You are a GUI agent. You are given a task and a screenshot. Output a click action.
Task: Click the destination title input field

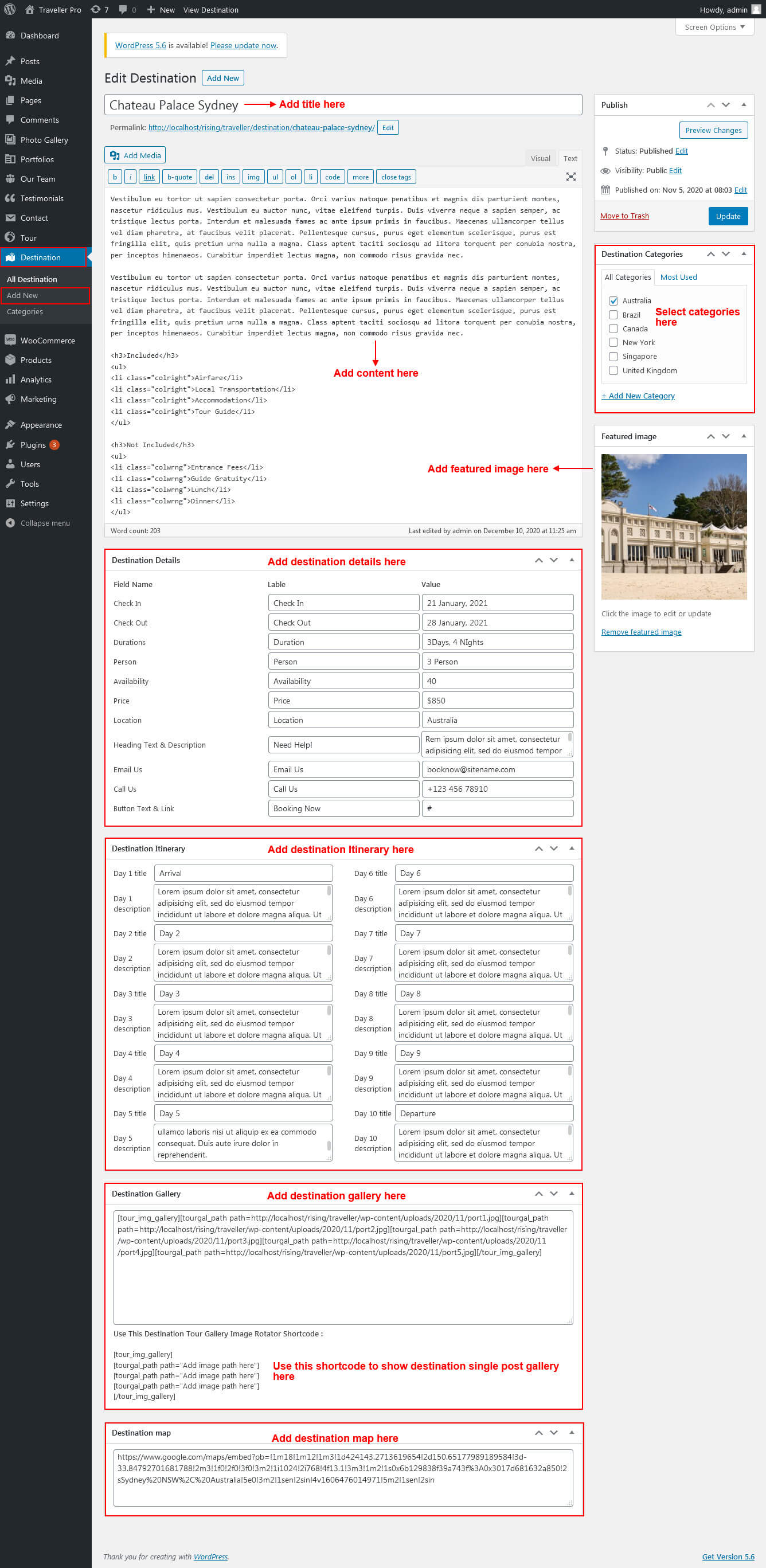343,105
